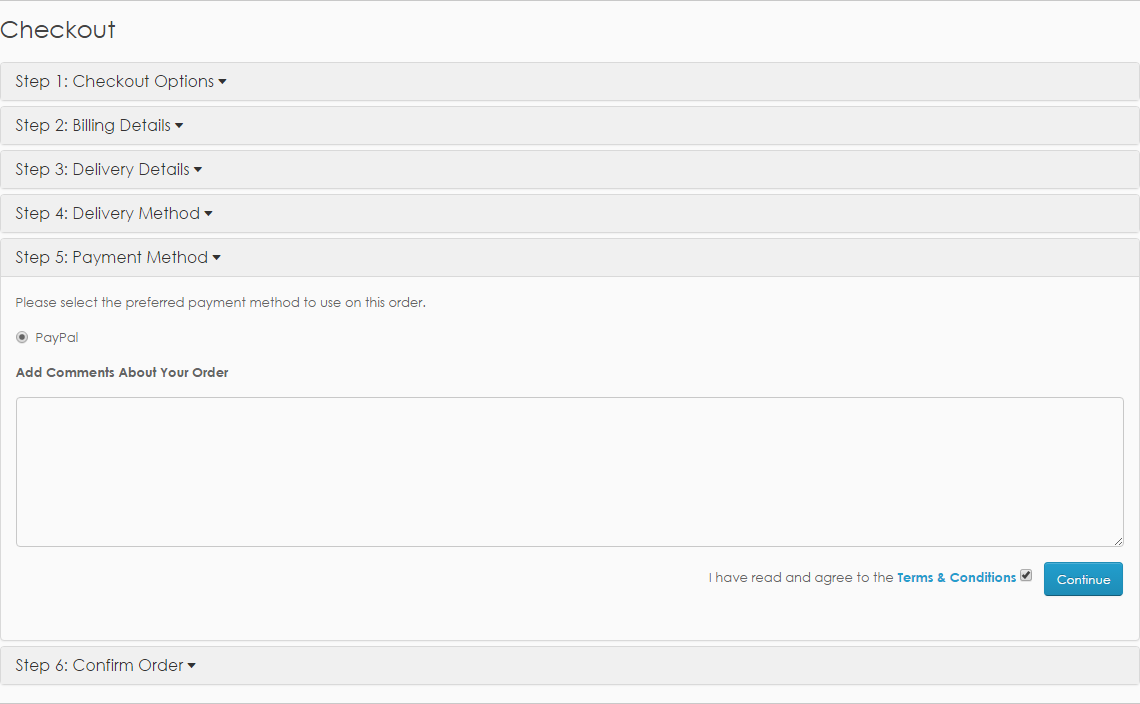Open the Terms & Conditions link
1140x704 pixels.
[956, 577]
